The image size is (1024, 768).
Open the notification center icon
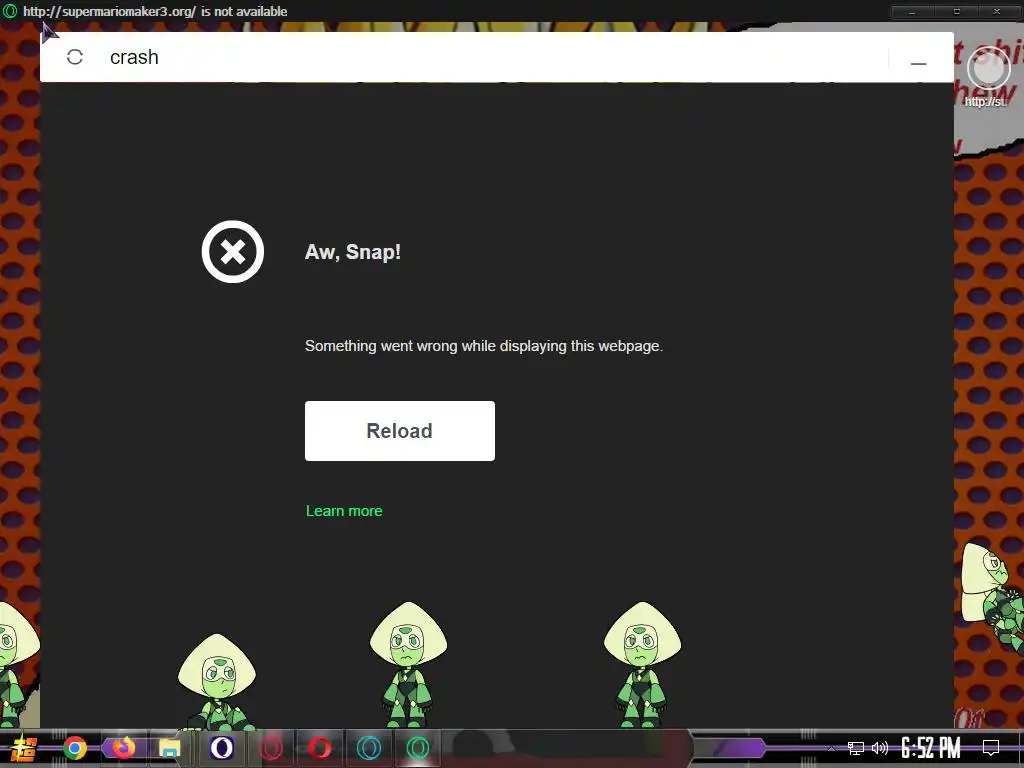click(x=991, y=748)
